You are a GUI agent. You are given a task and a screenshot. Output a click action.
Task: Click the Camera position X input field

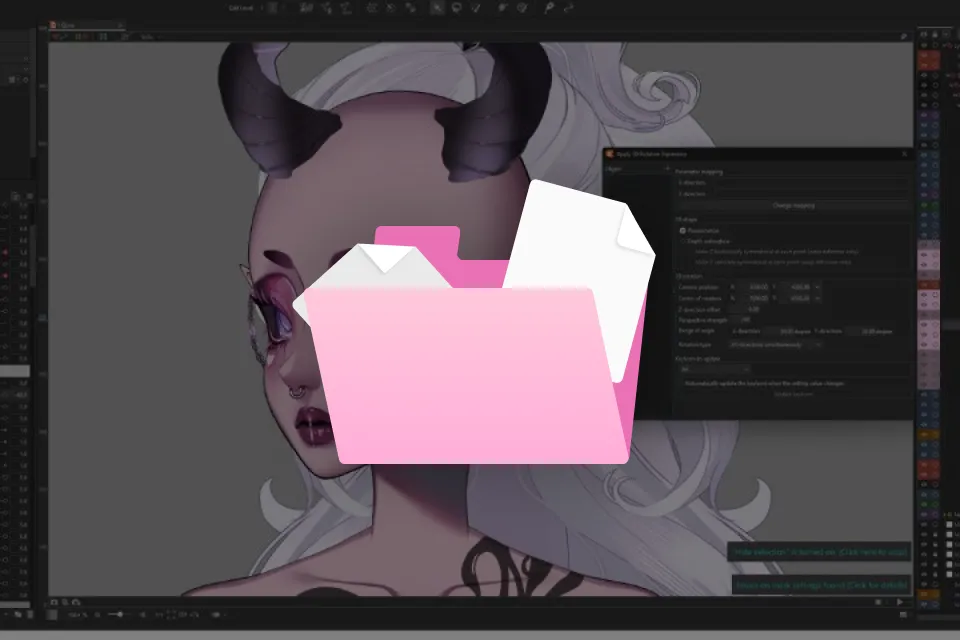753,287
